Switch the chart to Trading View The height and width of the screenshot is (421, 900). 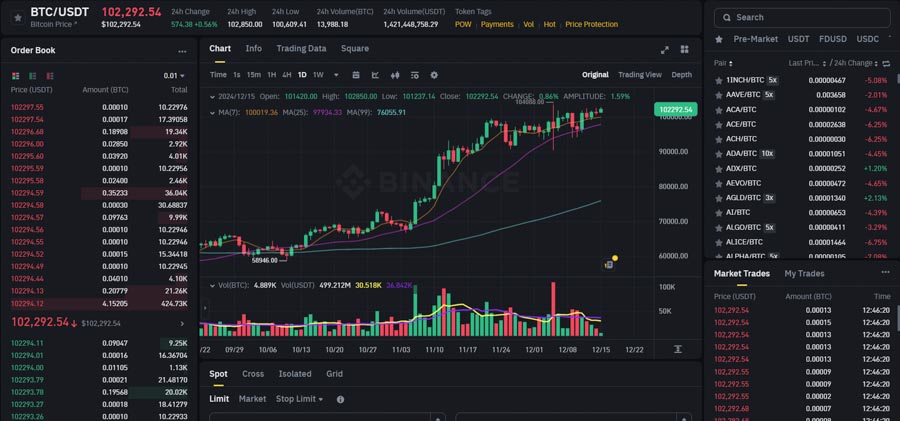[x=640, y=75]
